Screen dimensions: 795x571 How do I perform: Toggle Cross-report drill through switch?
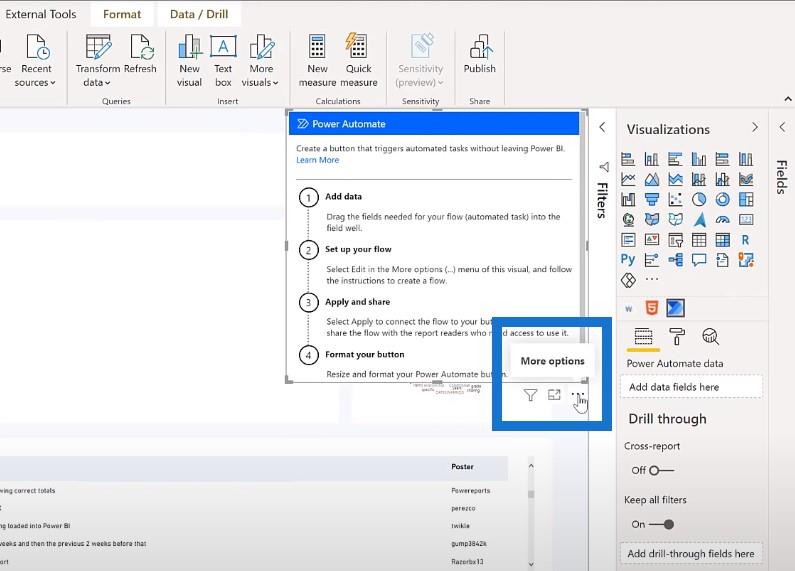click(661, 471)
